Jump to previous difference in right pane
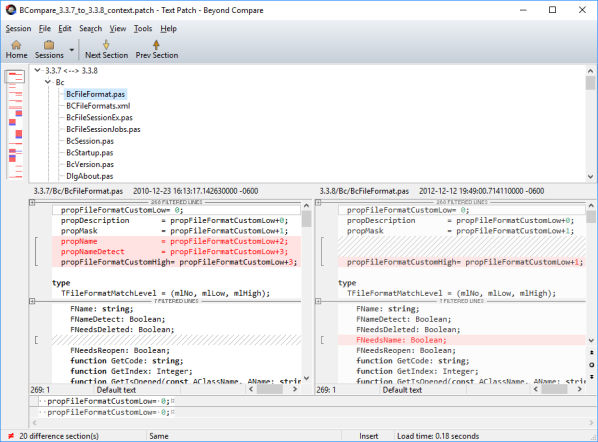The image size is (598, 442). point(592,352)
